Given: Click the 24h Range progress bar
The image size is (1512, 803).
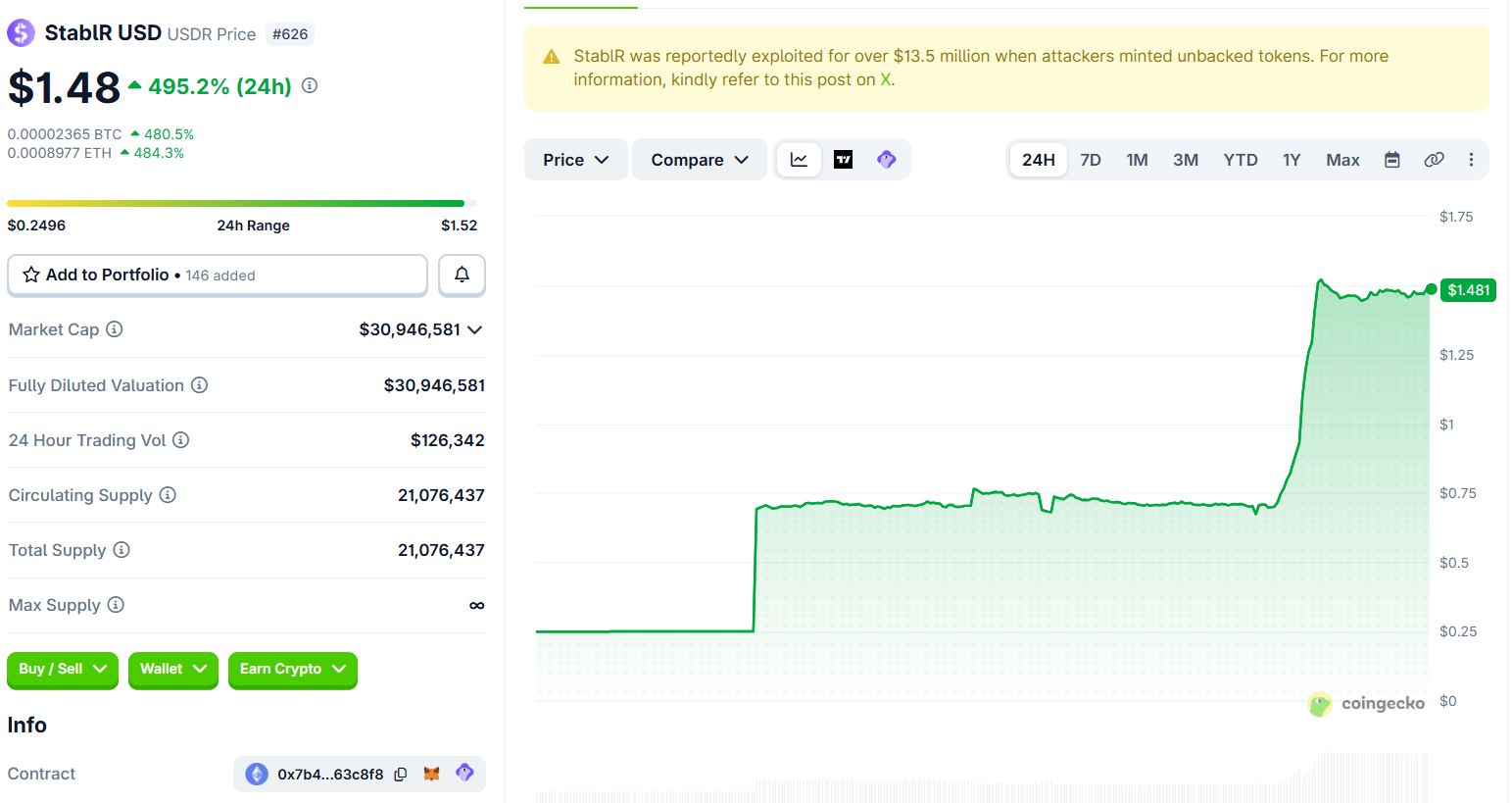Looking at the screenshot, I should click(x=242, y=204).
